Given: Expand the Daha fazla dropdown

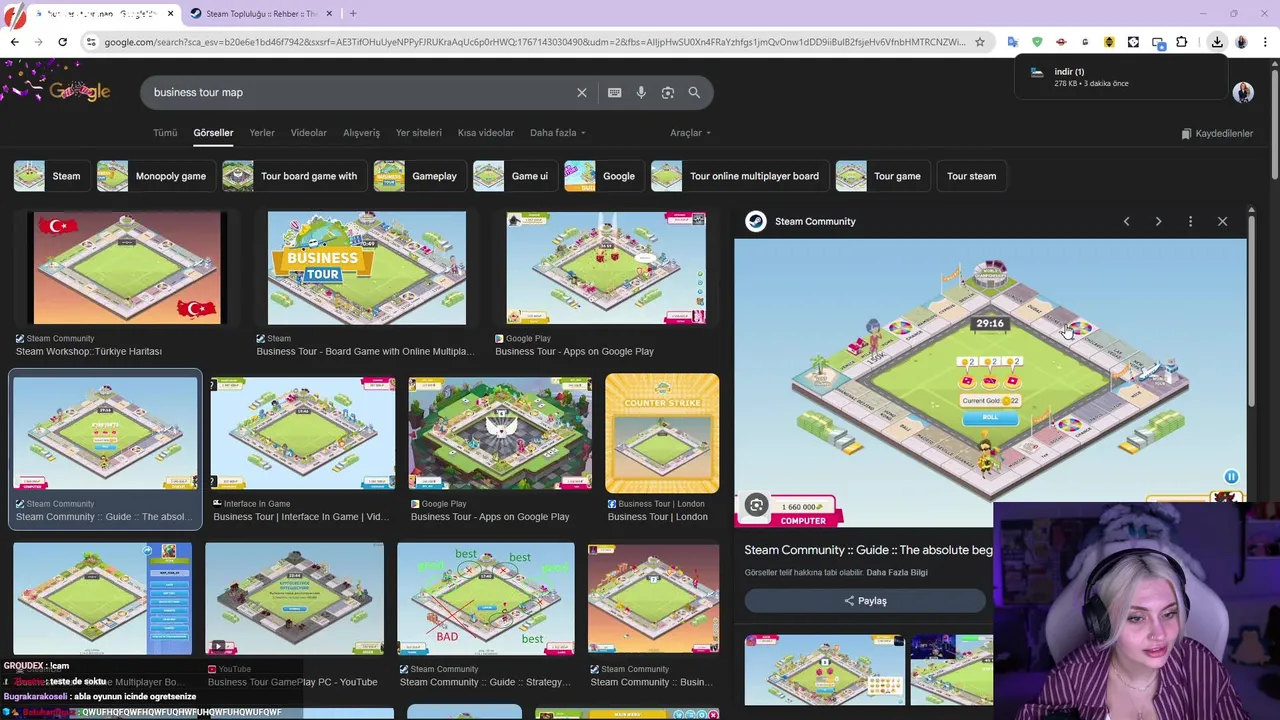Looking at the screenshot, I should coord(557,133).
